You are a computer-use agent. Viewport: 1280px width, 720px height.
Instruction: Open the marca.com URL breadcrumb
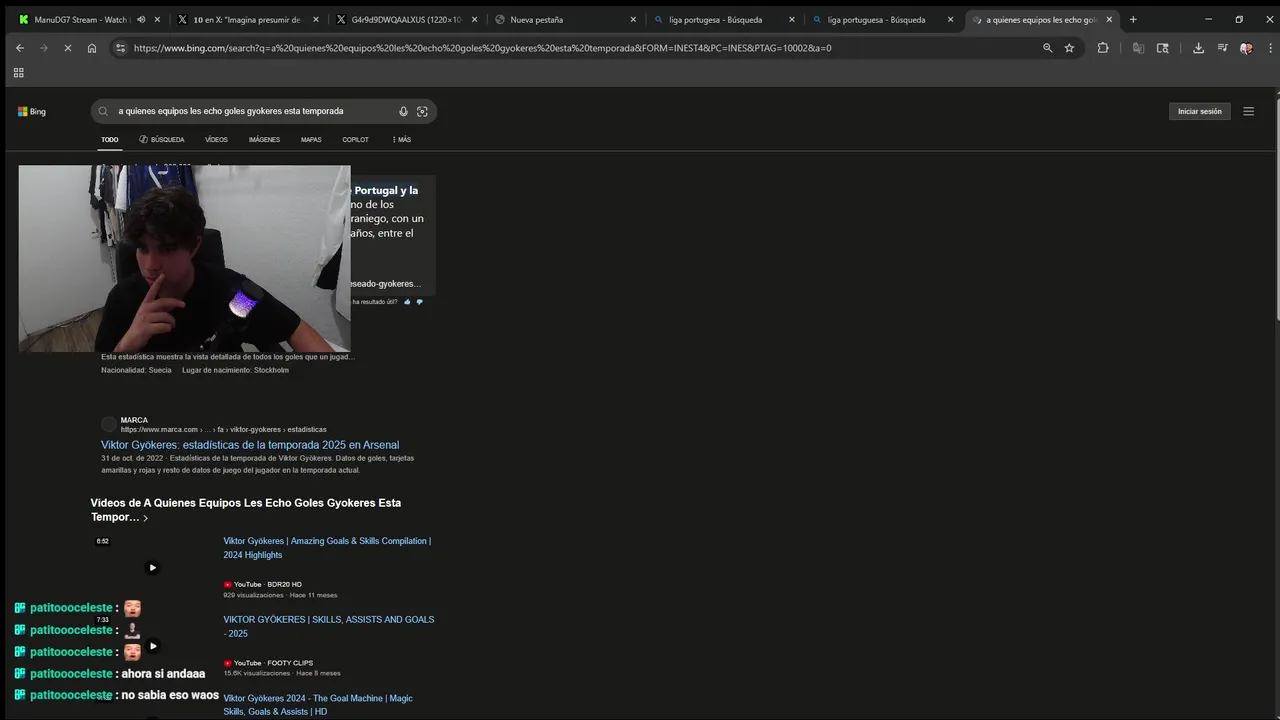click(223, 430)
